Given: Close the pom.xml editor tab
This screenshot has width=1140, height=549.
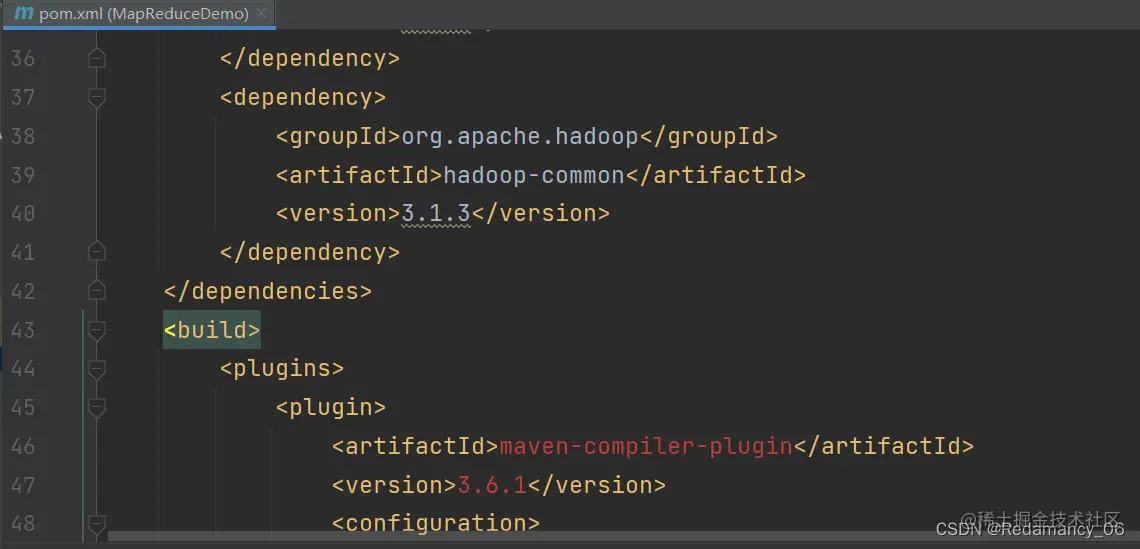Looking at the screenshot, I should [262, 14].
